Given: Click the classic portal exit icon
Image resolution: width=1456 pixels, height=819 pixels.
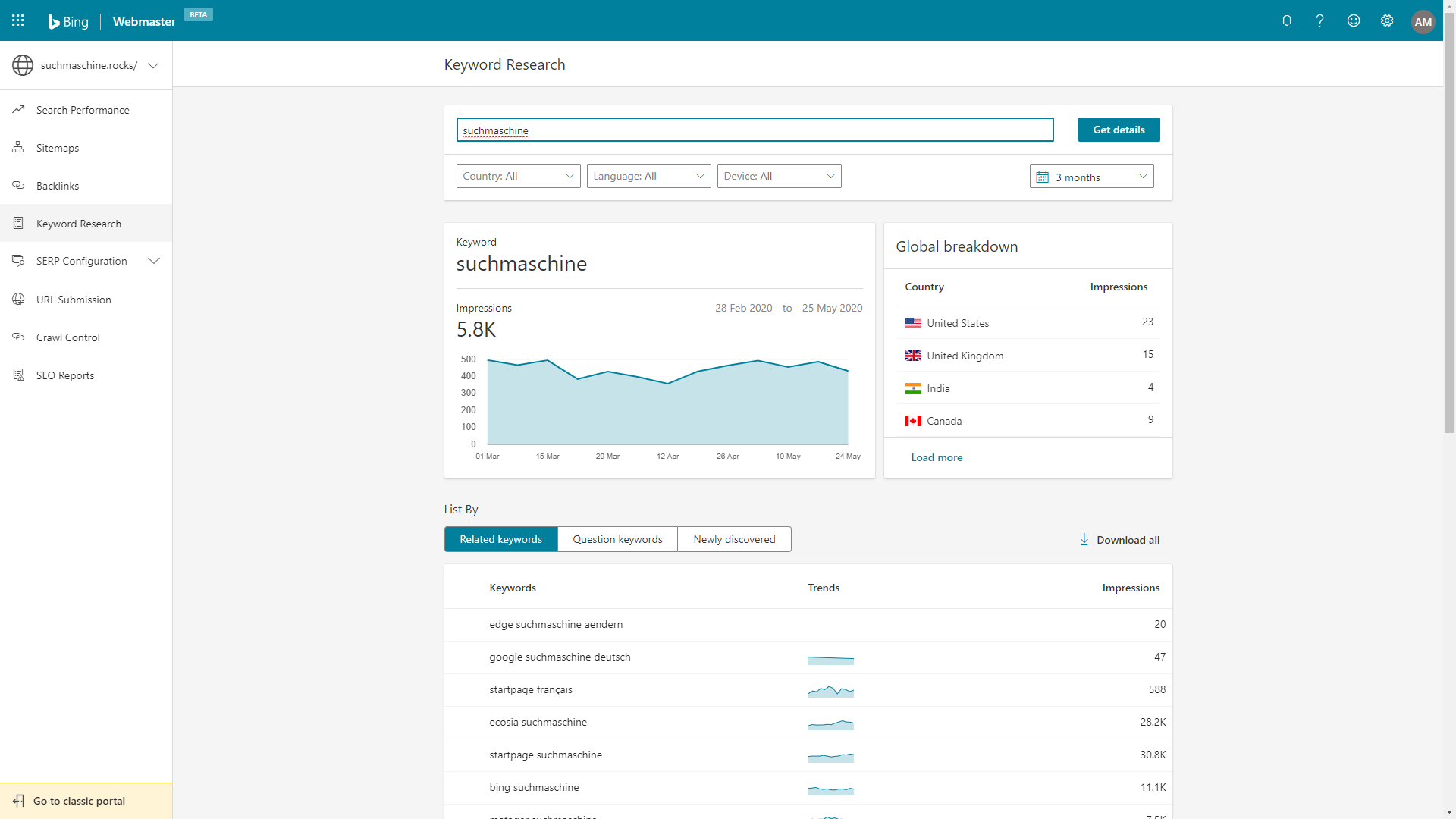Looking at the screenshot, I should tap(18, 801).
